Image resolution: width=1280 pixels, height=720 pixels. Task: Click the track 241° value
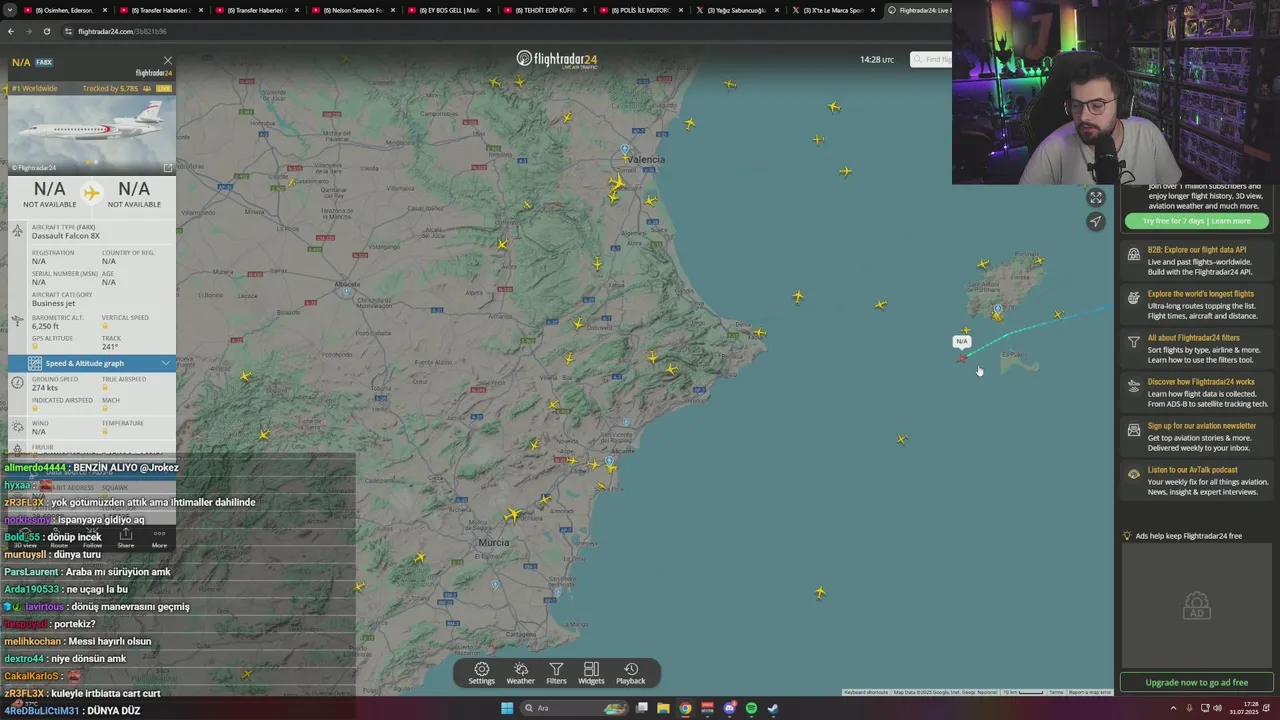pyautogui.click(x=109, y=347)
